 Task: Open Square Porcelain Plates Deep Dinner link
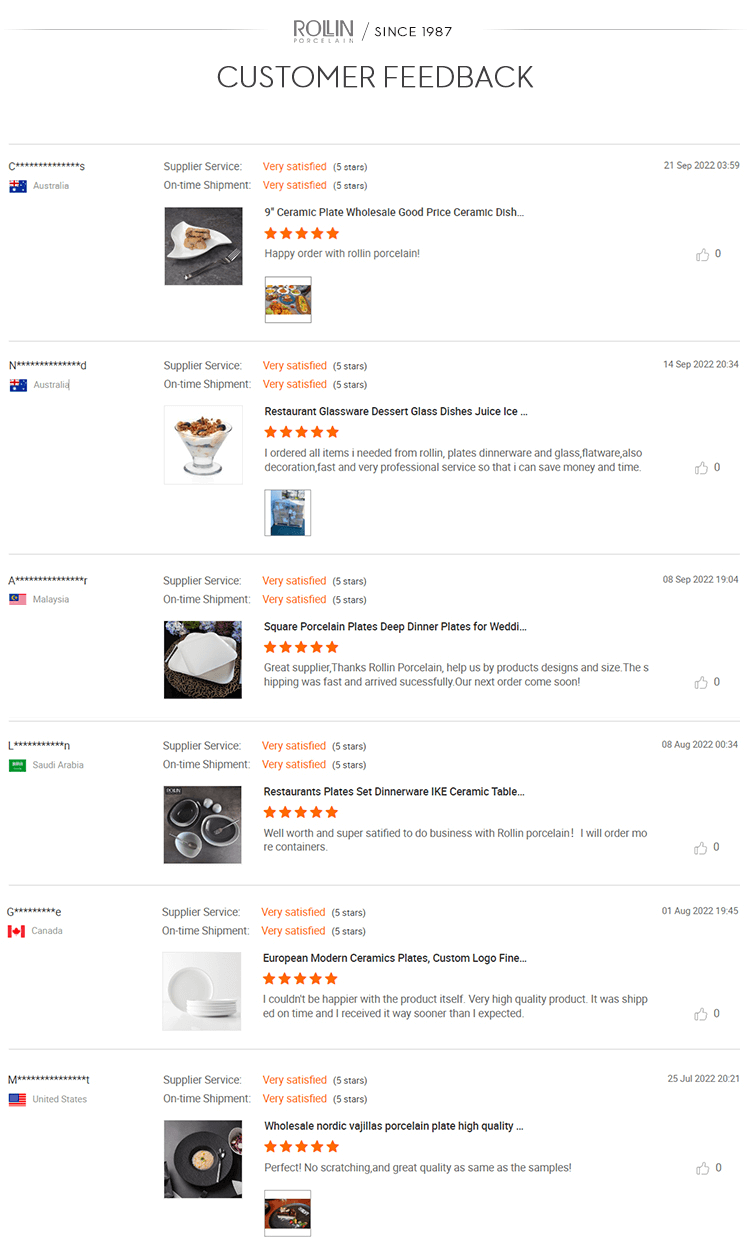pos(395,627)
